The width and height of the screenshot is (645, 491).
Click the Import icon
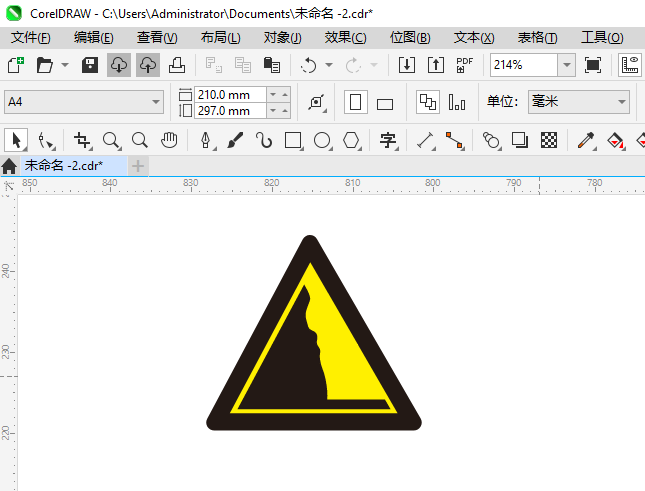407,65
